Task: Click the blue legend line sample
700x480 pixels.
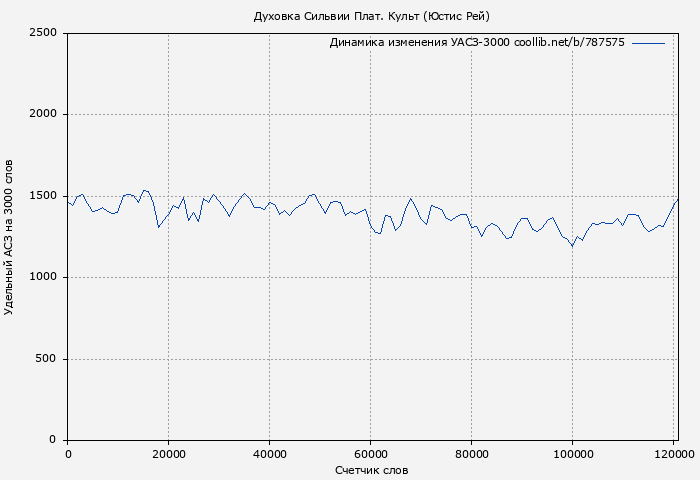Action: [x=648, y=43]
